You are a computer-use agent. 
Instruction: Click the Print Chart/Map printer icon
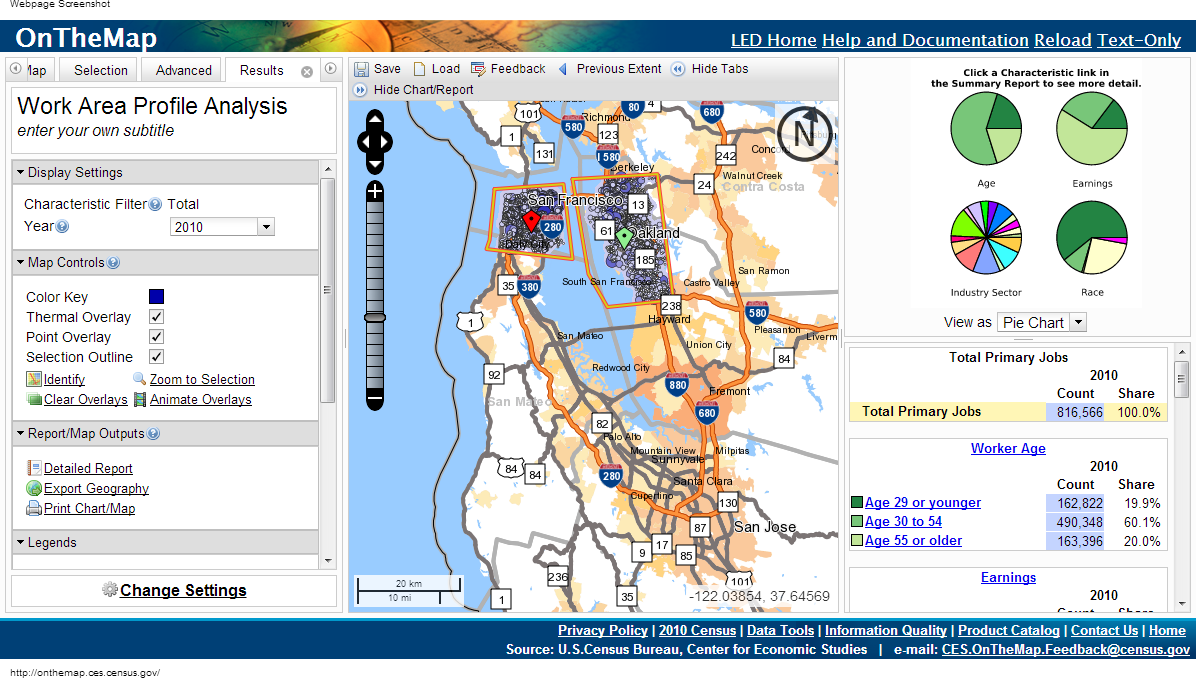(x=34, y=508)
